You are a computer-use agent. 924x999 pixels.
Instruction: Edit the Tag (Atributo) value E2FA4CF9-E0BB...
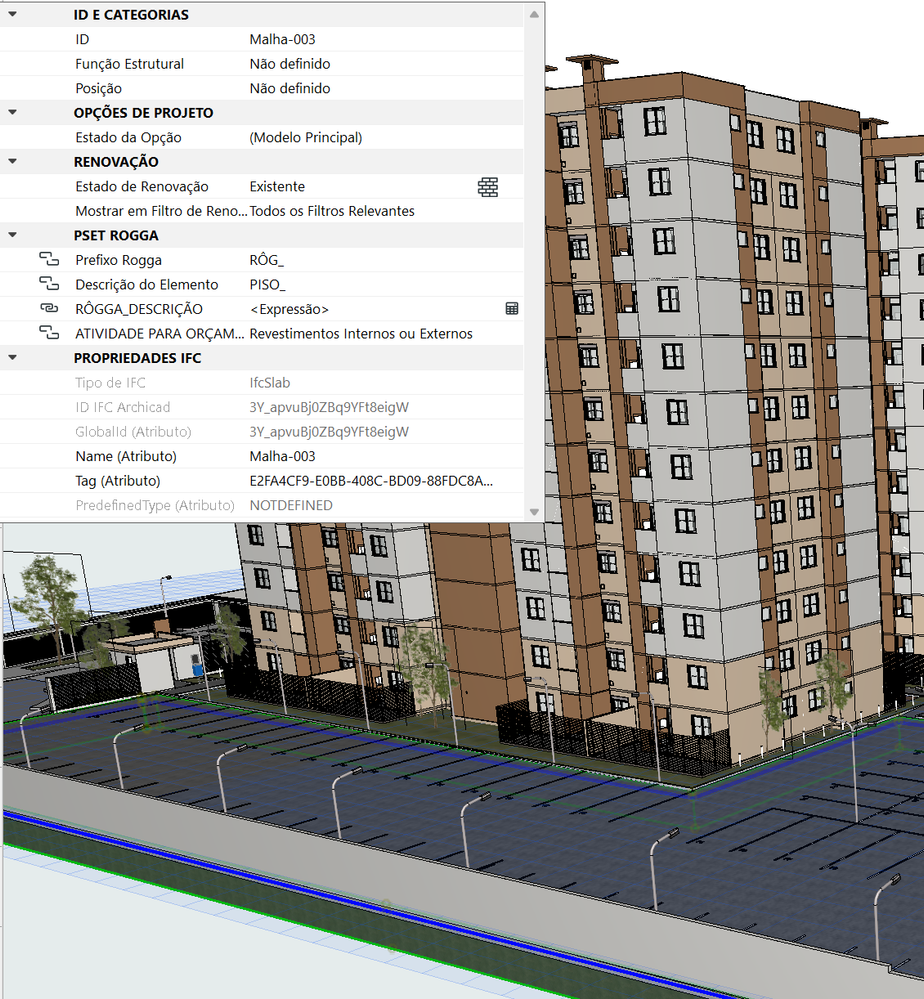[x=371, y=481]
